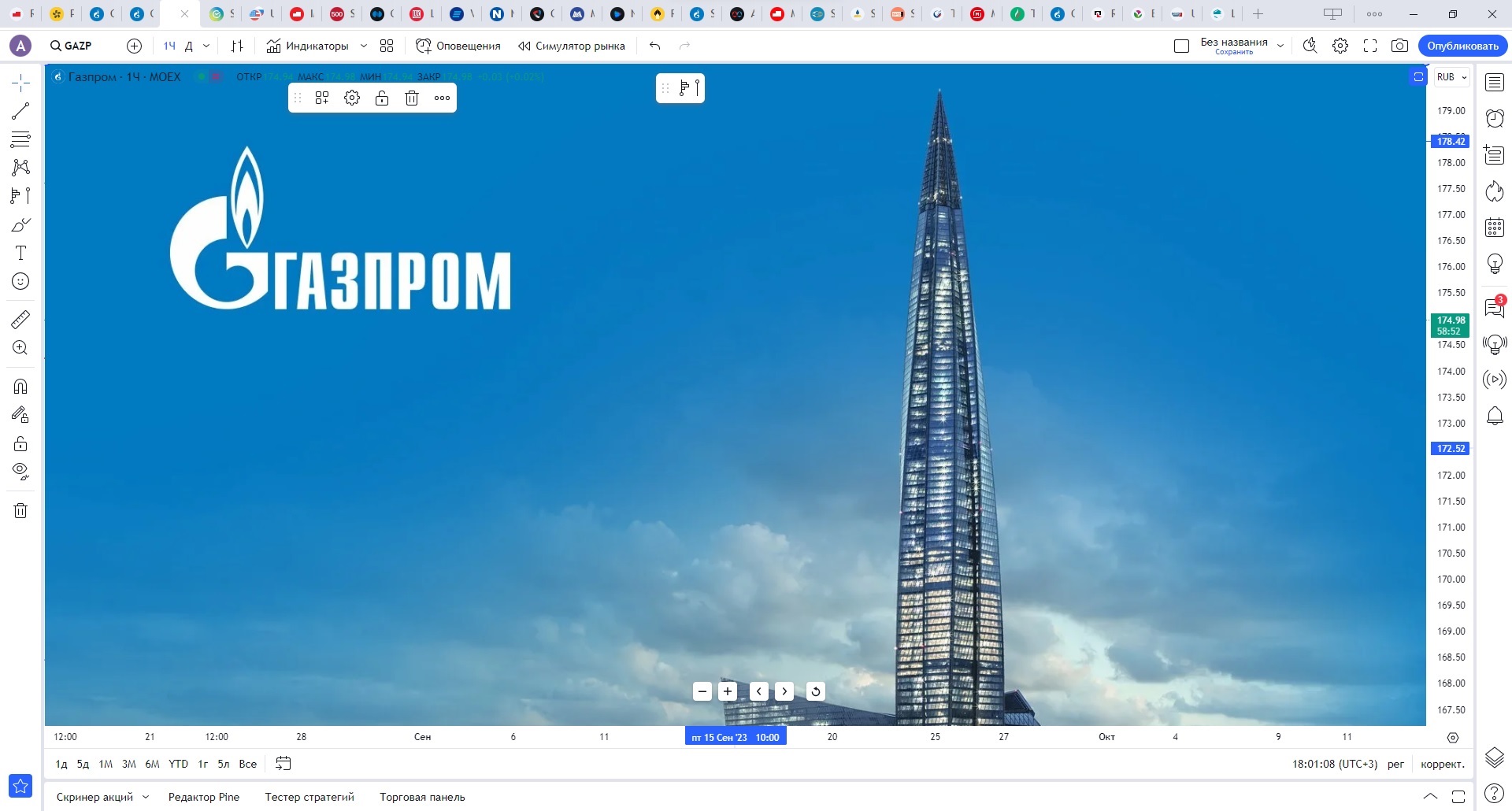
Task: Set the range to 1M
Action: (x=106, y=764)
